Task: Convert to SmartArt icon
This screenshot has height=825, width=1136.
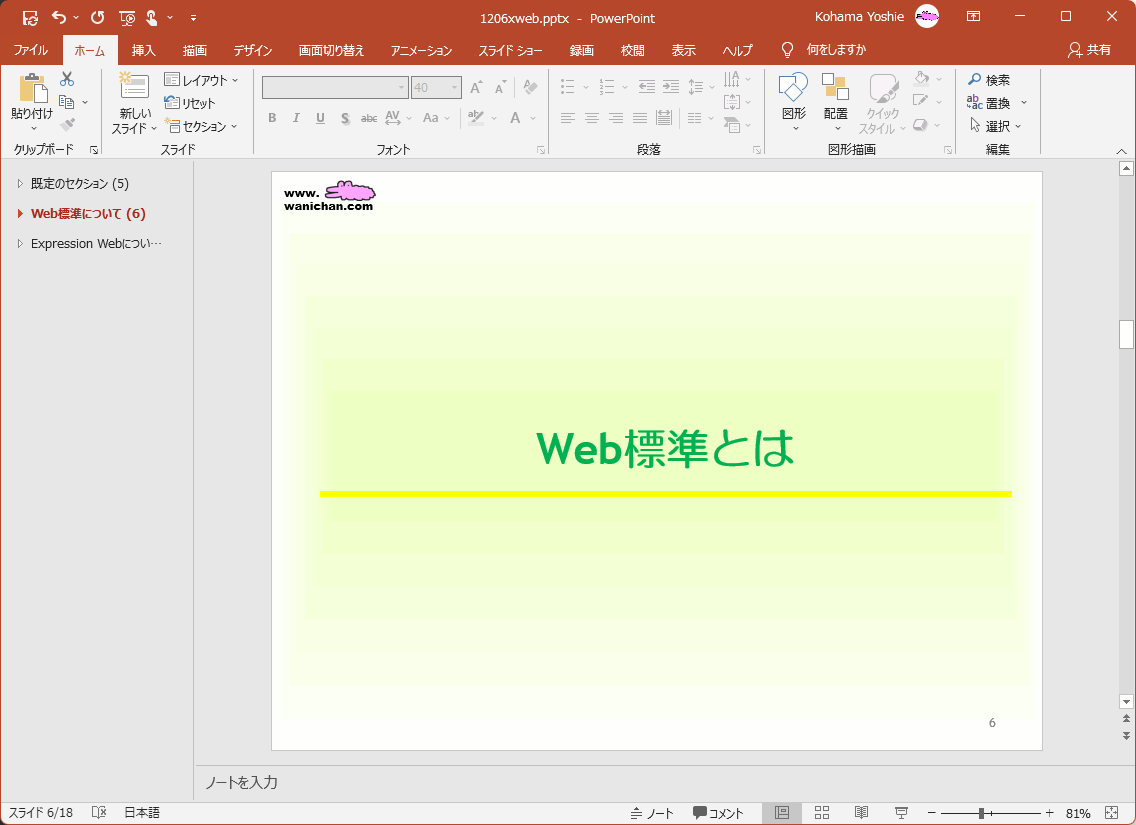Action: pyautogui.click(x=732, y=125)
